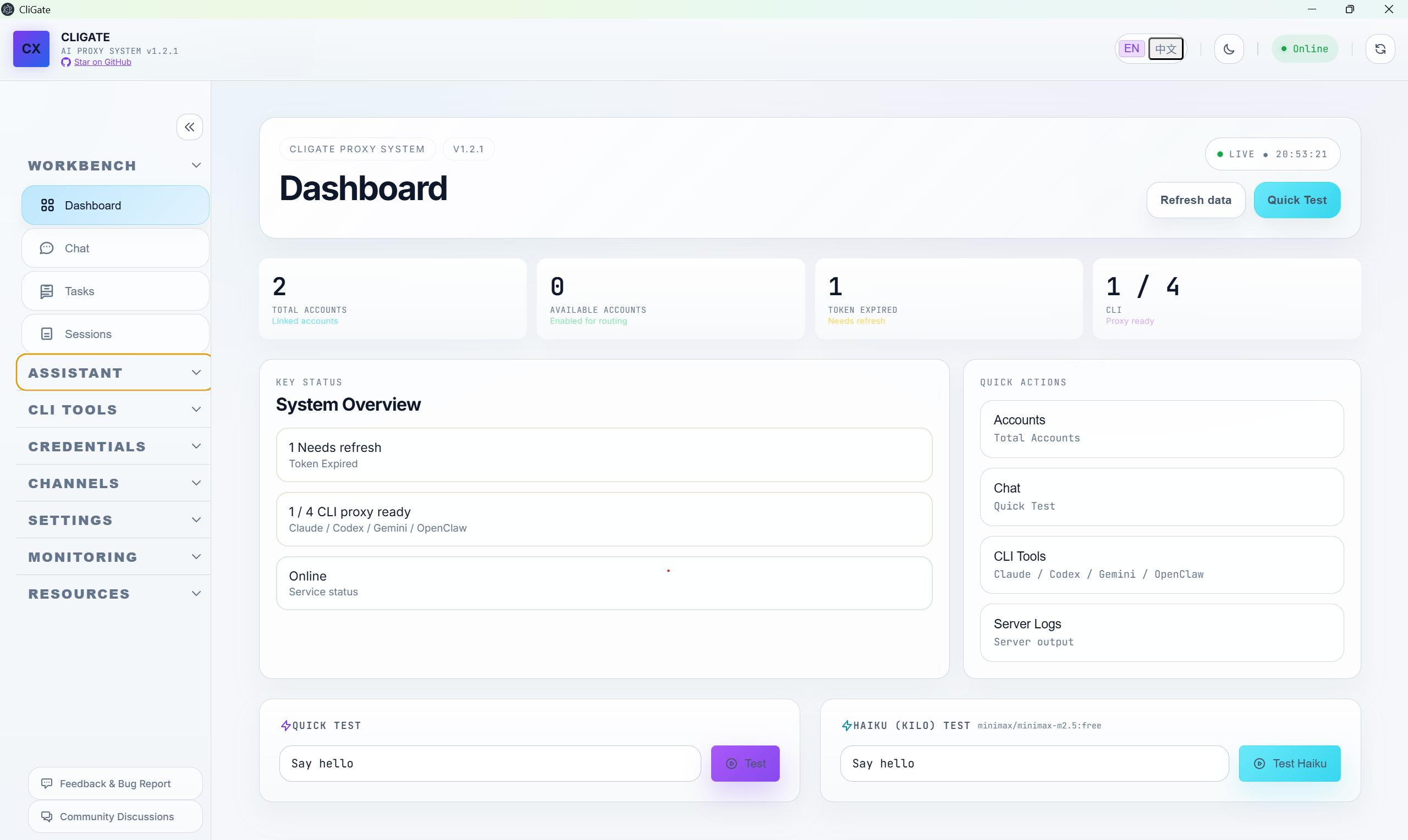Click the CLIGATE PROXY SYSTEM badge

click(x=358, y=149)
